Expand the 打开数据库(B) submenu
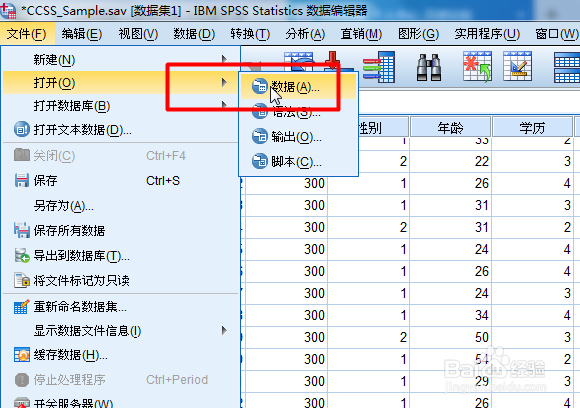Image resolution: width=580 pixels, height=408 pixels. click(121, 106)
